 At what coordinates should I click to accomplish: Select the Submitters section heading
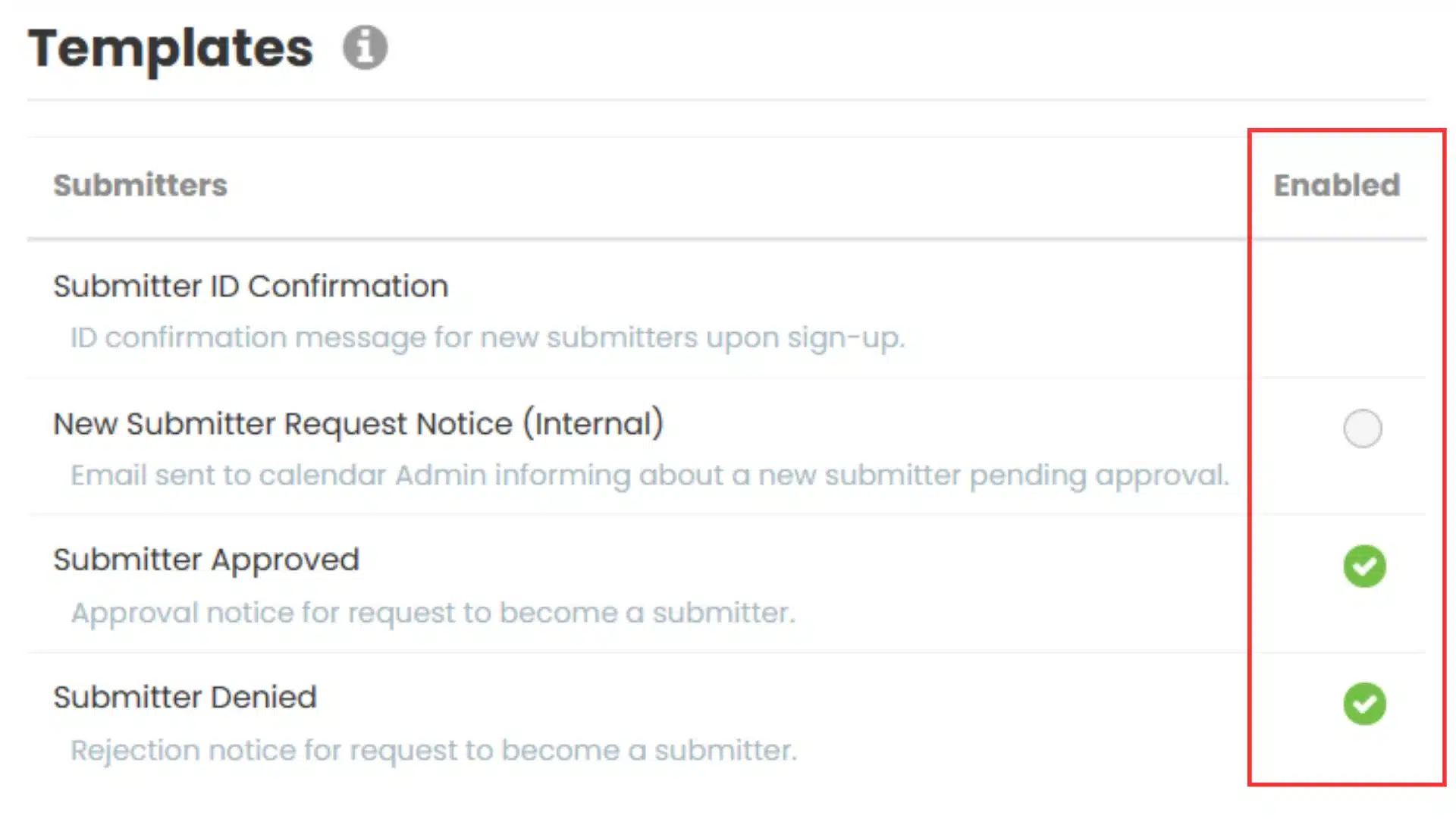pos(140,186)
